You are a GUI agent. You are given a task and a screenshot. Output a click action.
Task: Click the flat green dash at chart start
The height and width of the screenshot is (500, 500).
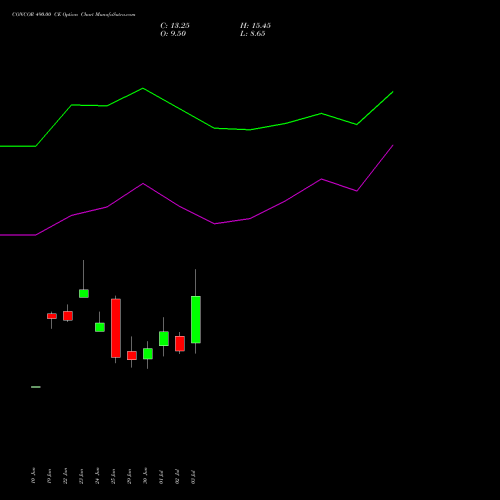click(36, 387)
